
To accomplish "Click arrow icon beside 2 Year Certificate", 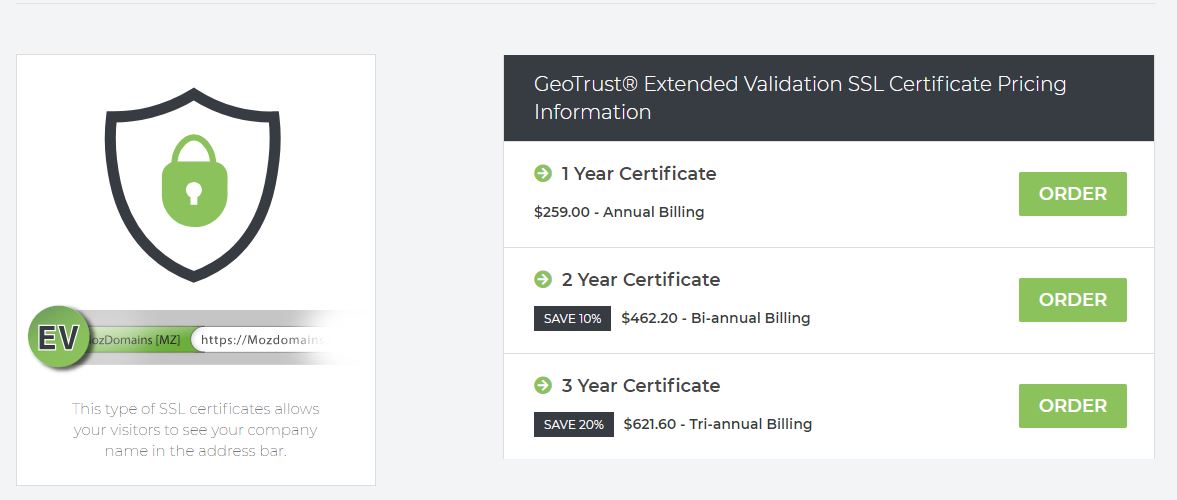I will 543,279.
